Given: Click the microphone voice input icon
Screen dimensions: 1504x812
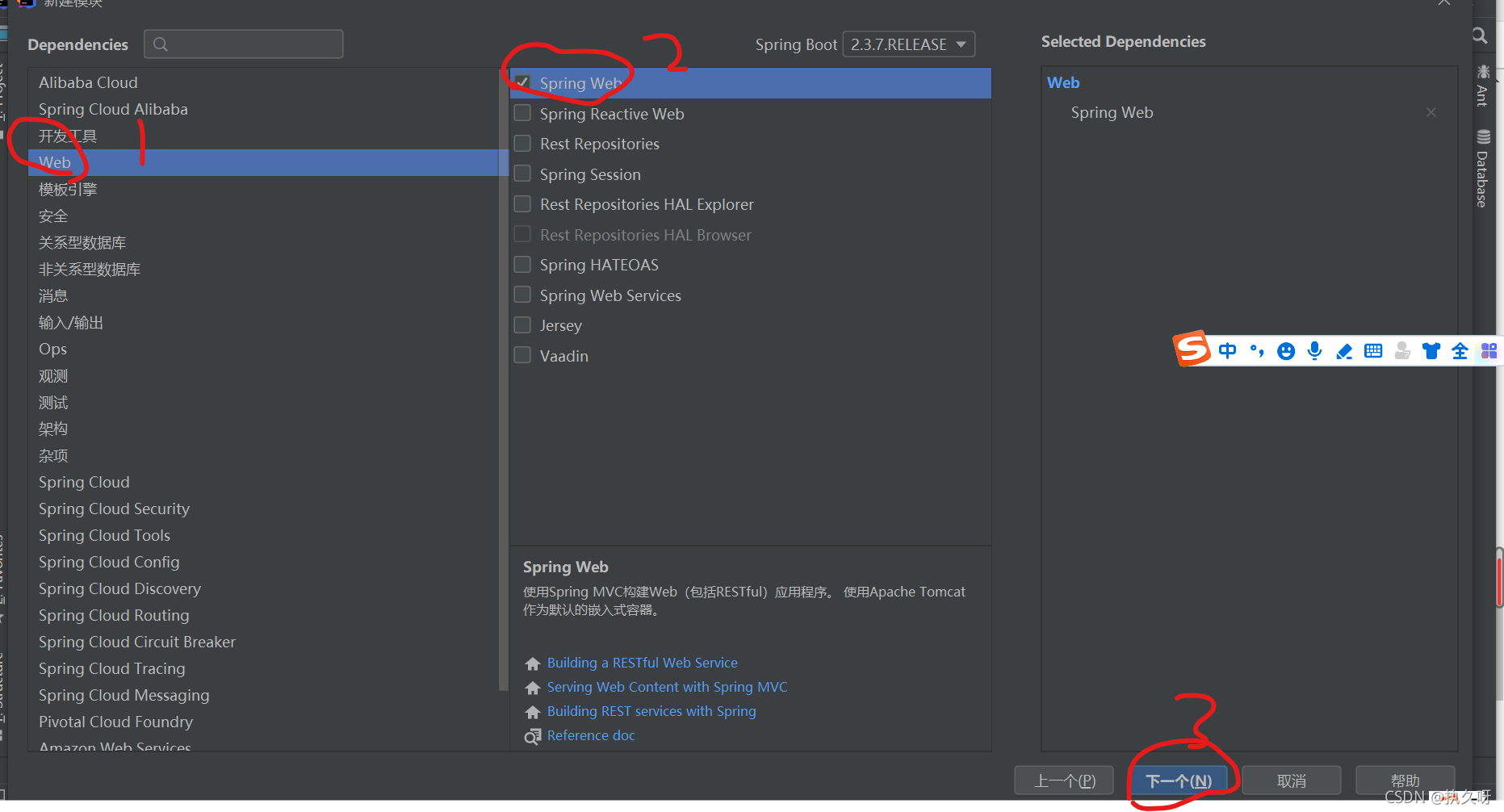Looking at the screenshot, I should pos(1315,350).
